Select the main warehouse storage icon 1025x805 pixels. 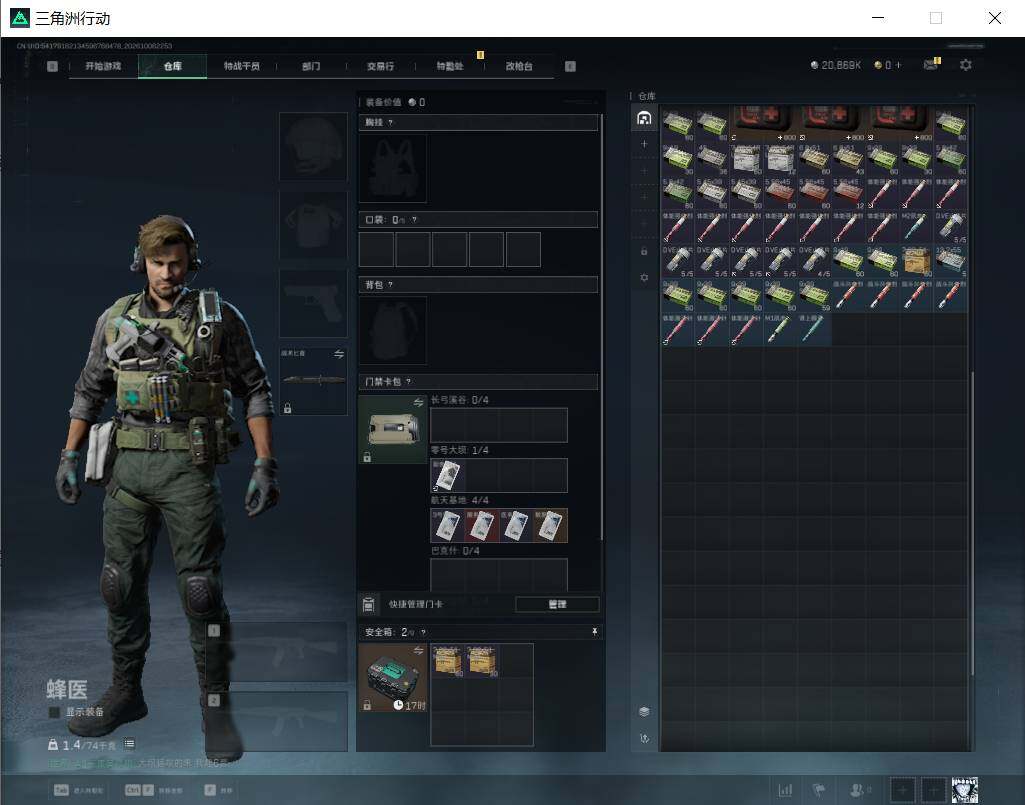(x=644, y=118)
